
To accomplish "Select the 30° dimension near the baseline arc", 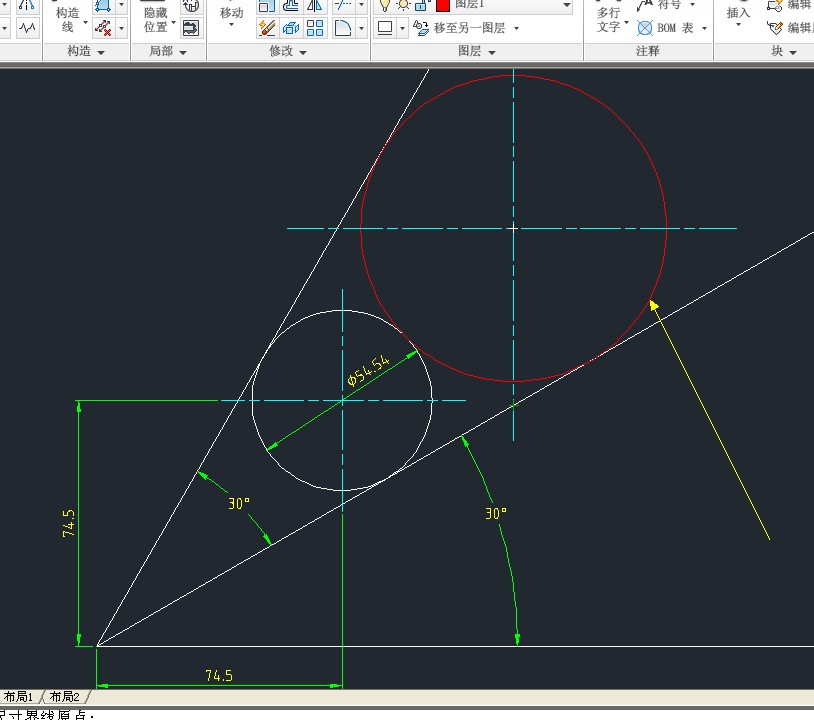I will (496, 513).
